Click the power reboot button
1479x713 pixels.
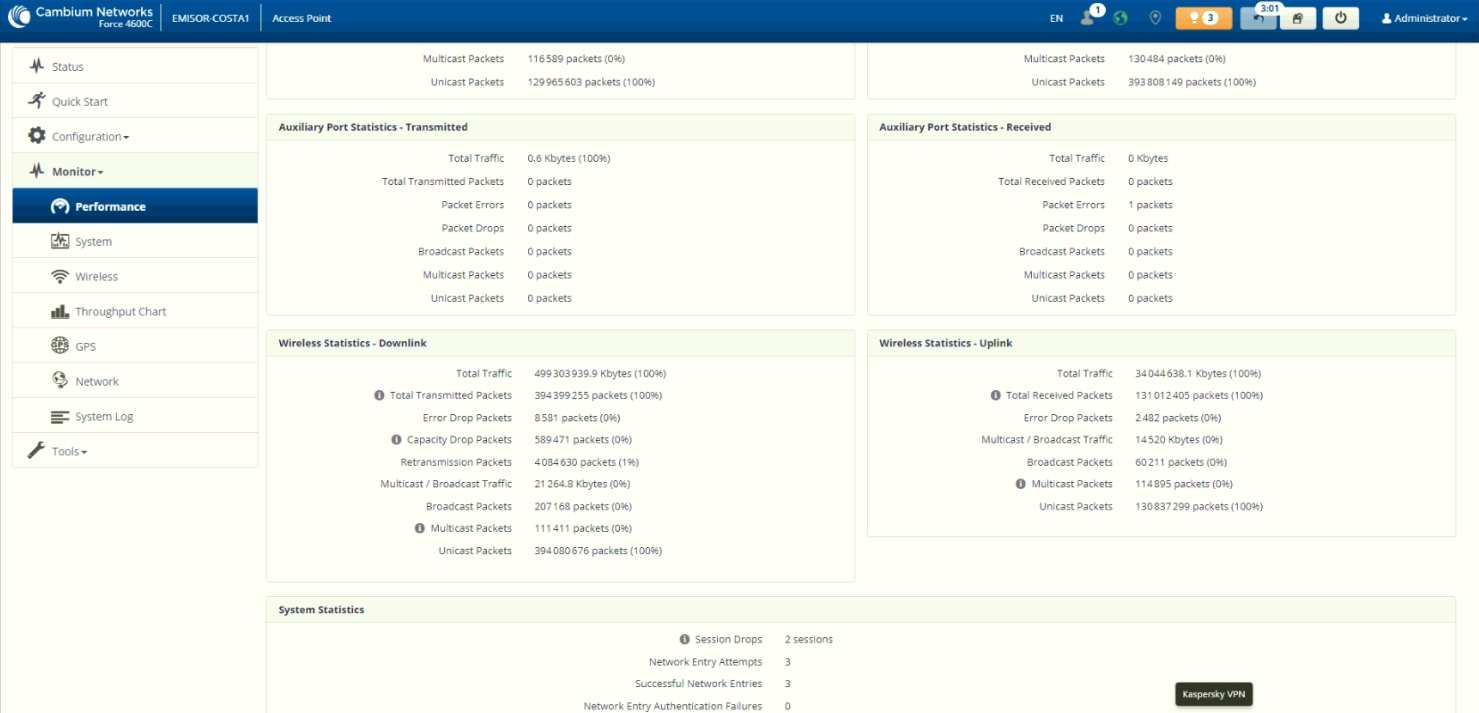(1341, 18)
